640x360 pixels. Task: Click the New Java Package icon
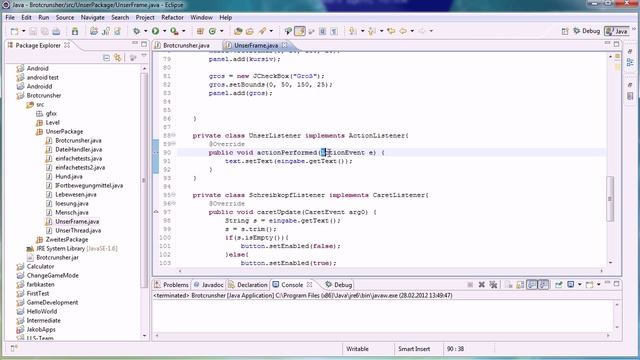[x=200, y=31]
